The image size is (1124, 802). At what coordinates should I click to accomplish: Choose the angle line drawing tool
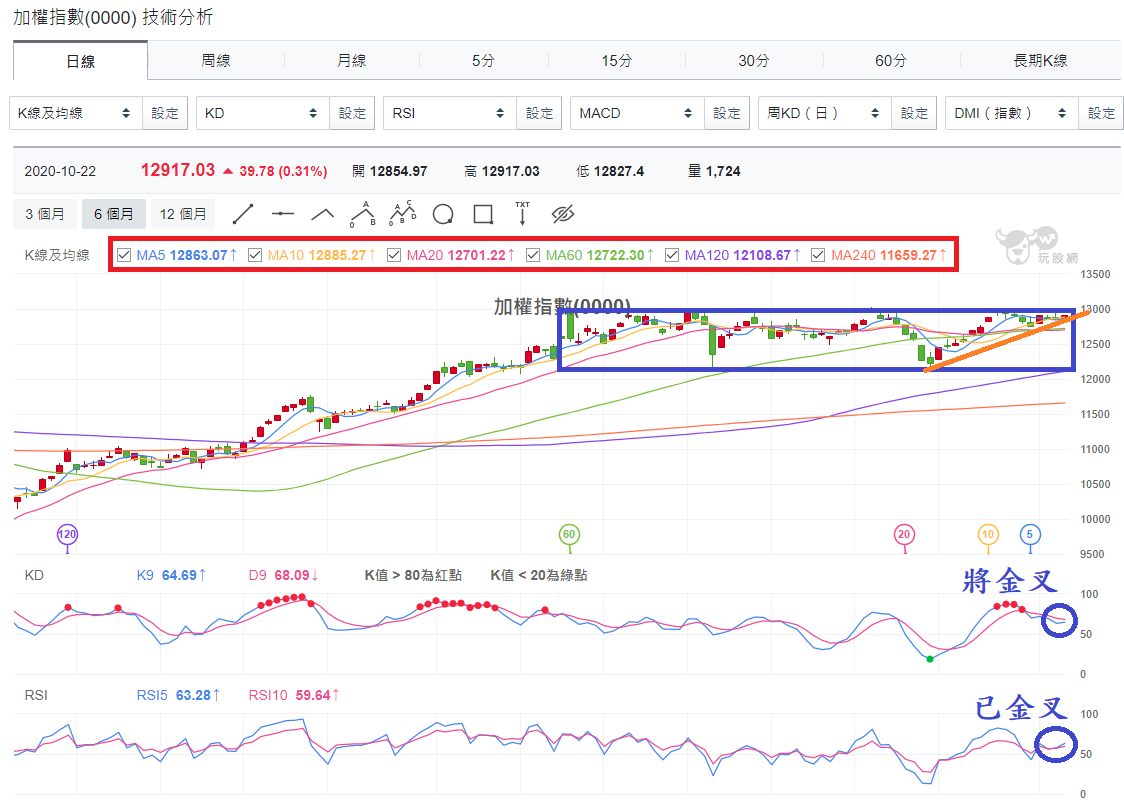coord(323,214)
